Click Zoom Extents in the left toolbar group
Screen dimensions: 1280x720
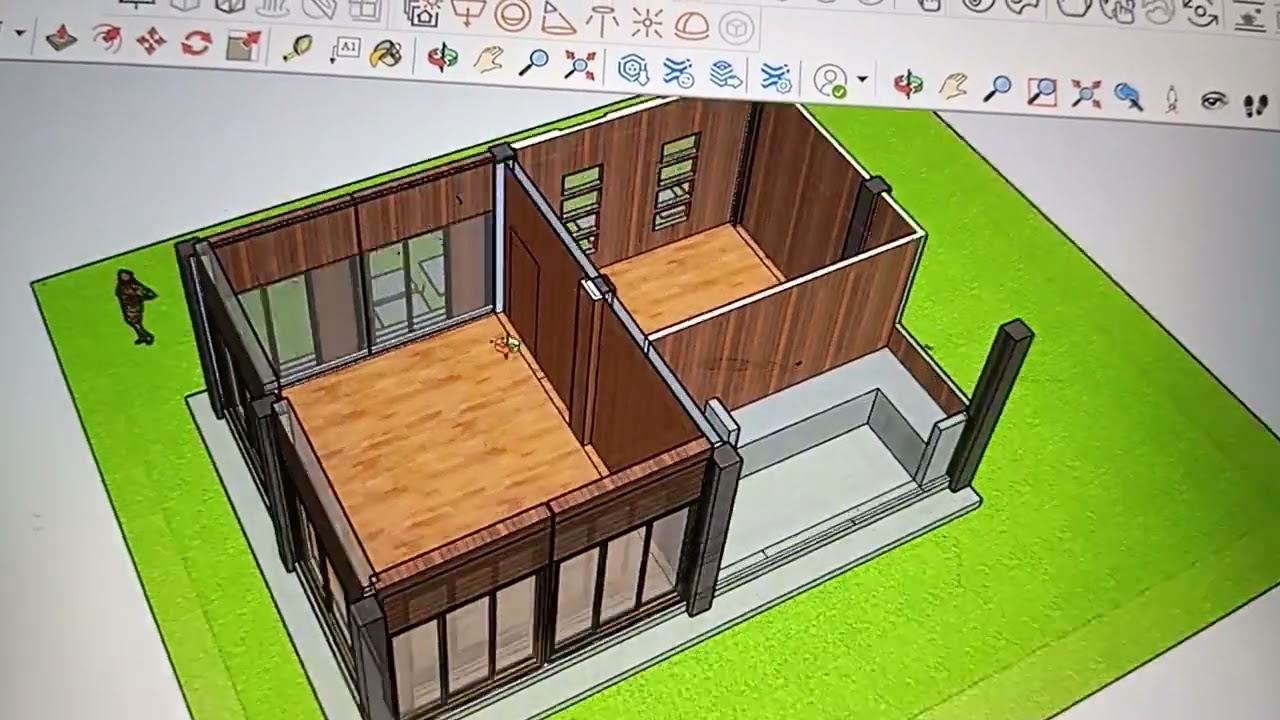click(x=579, y=65)
